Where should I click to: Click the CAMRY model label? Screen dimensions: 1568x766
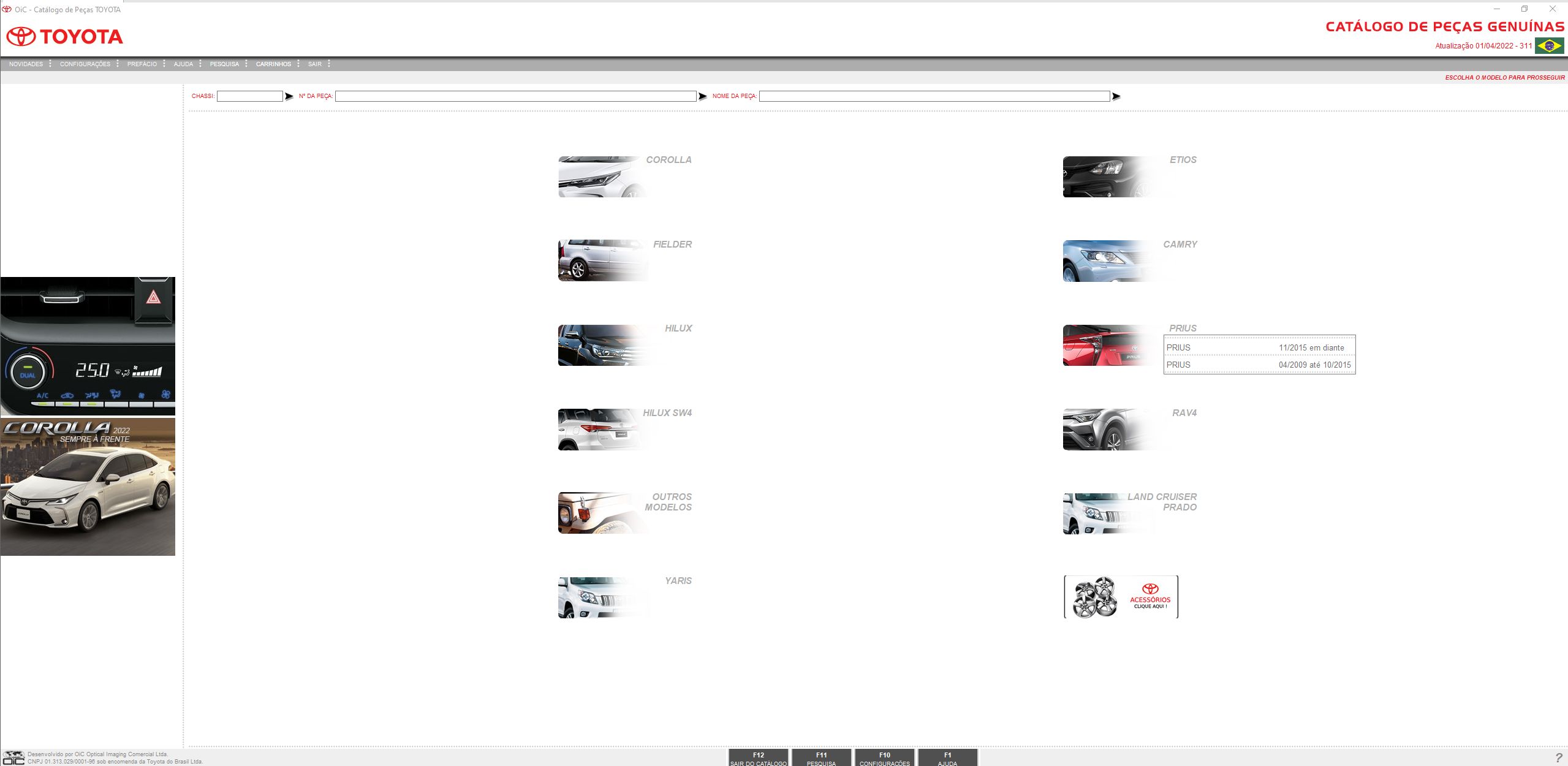tap(1180, 245)
